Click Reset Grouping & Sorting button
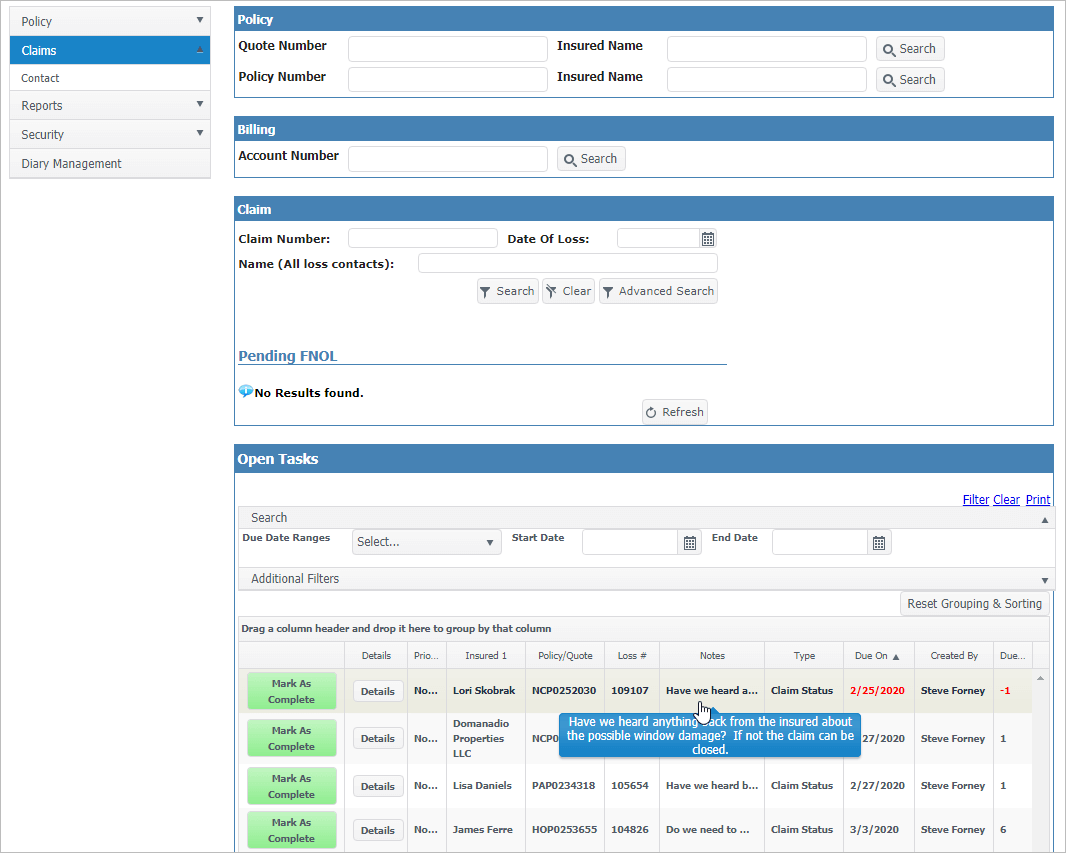This screenshot has height=853, width=1066. point(974,604)
